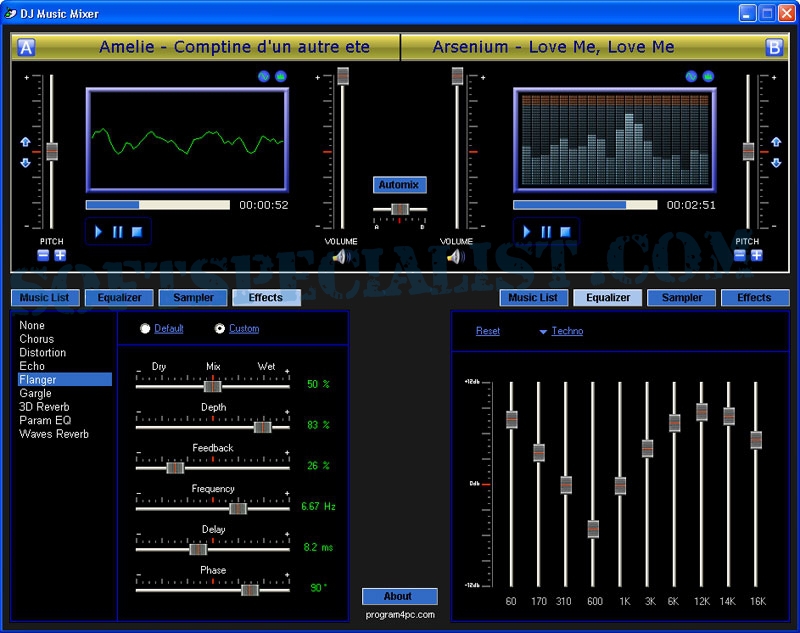The image size is (800, 633).
Task: Switch deck B display to spectrum view
Action: click(708, 77)
